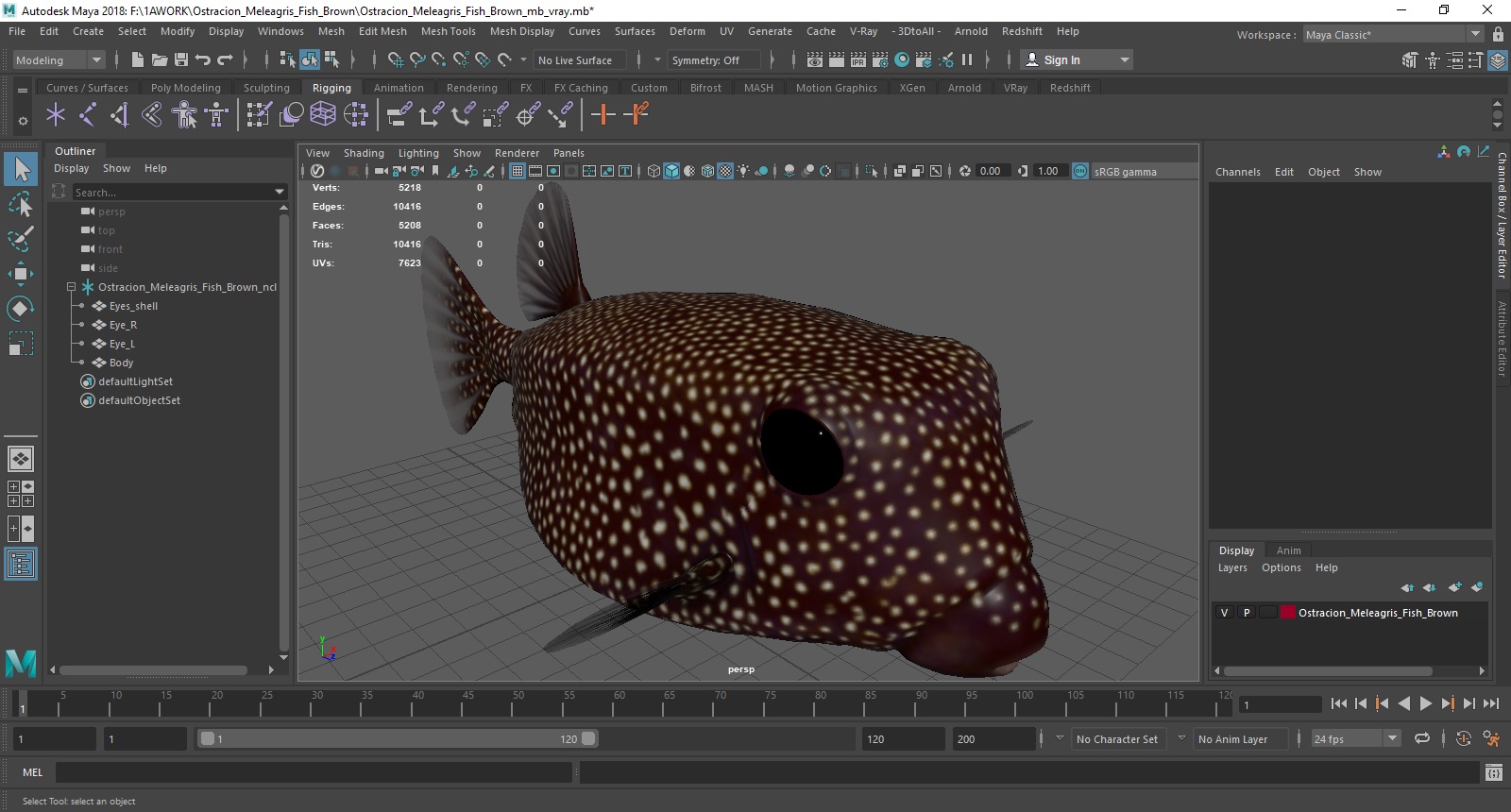This screenshot has height=812, width=1511.
Task: Select the Select Tool arrow in toolbox
Action: click(21, 169)
